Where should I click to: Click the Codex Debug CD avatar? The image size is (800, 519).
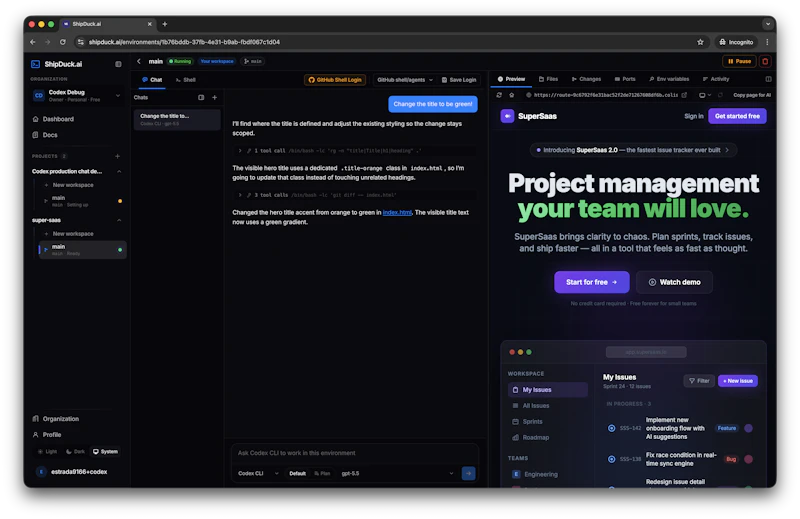pyautogui.click(x=39, y=95)
